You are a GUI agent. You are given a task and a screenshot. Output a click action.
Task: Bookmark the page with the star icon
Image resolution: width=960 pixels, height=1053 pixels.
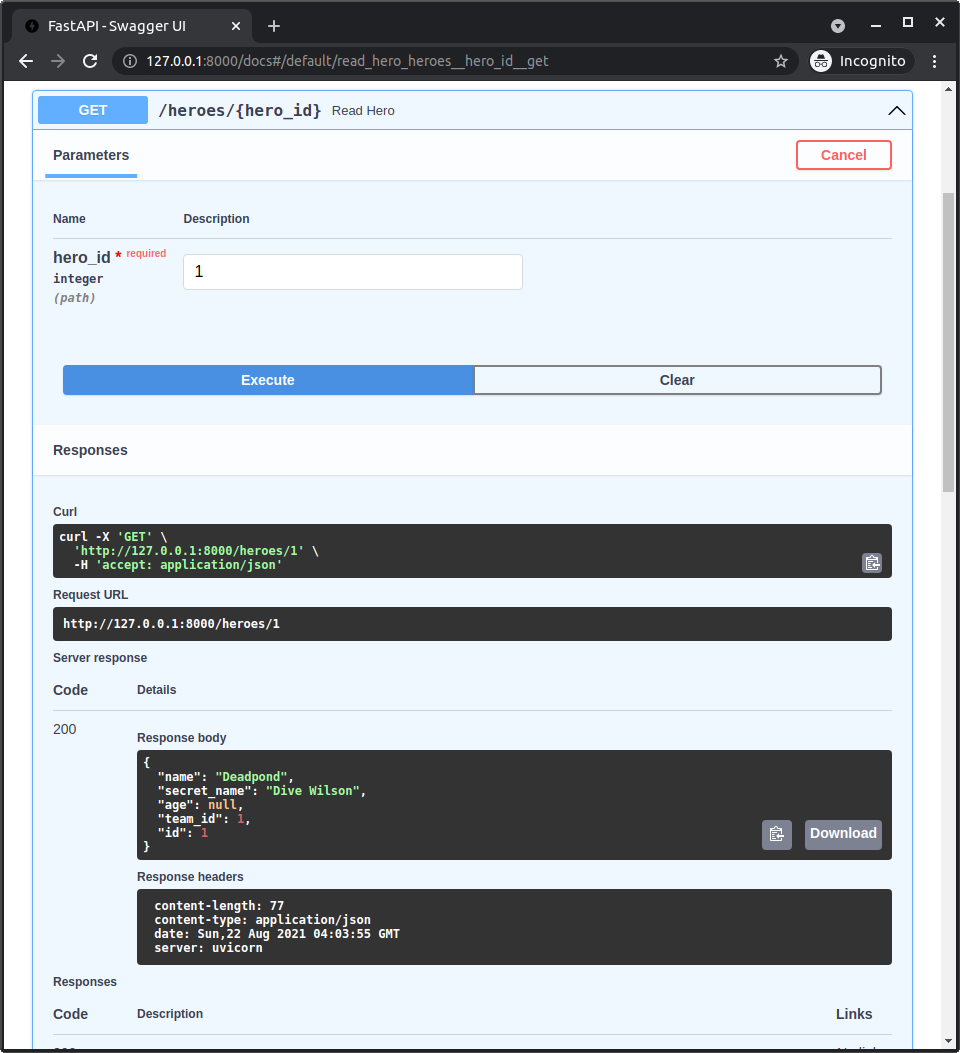coord(781,61)
